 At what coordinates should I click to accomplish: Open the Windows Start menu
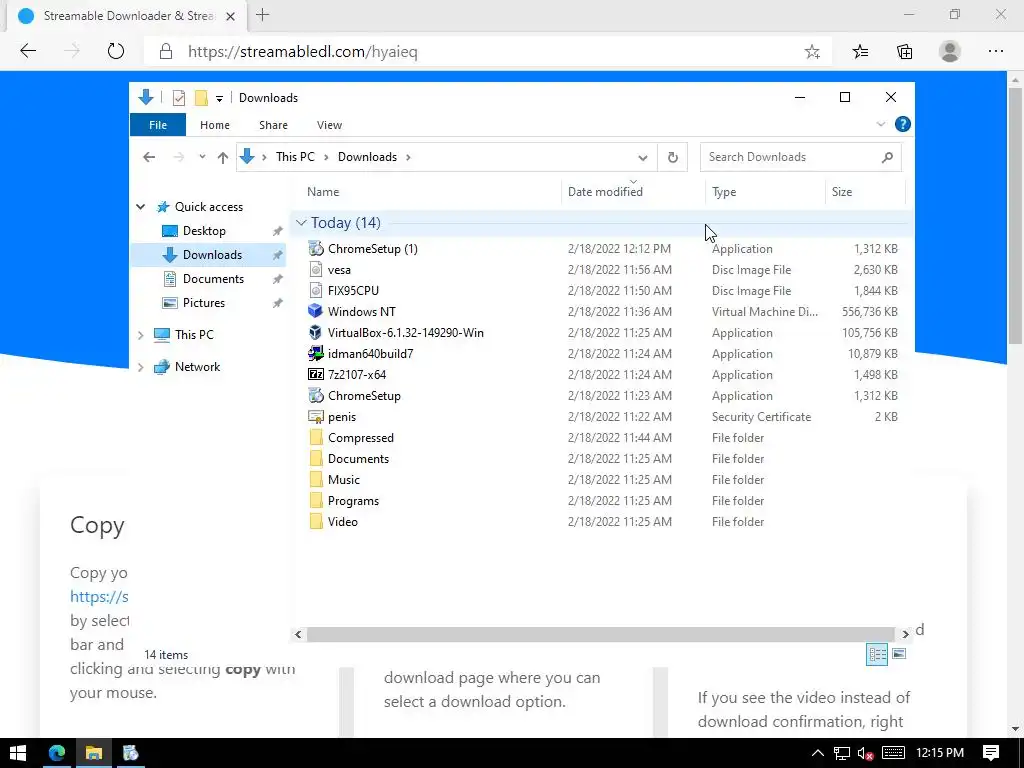pos(18,753)
